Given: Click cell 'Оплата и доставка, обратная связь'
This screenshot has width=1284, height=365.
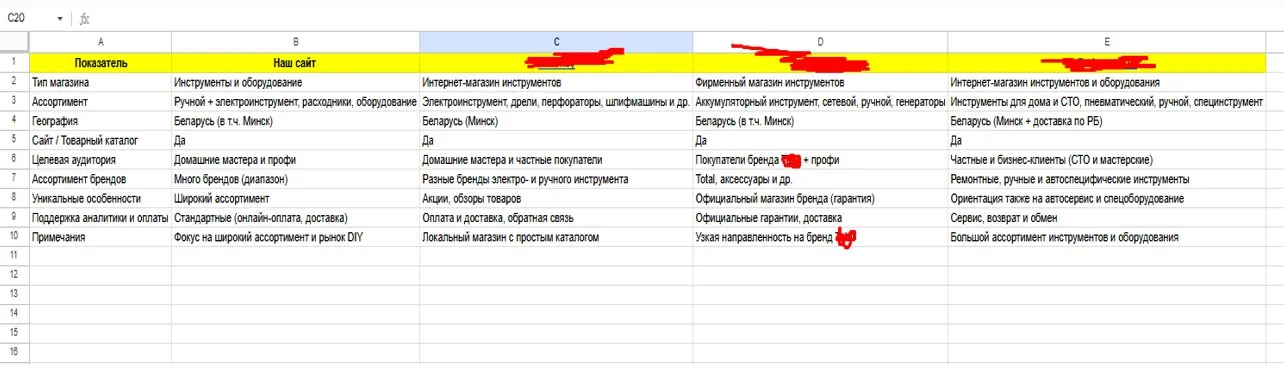Looking at the screenshot, I should coord(556,218).
